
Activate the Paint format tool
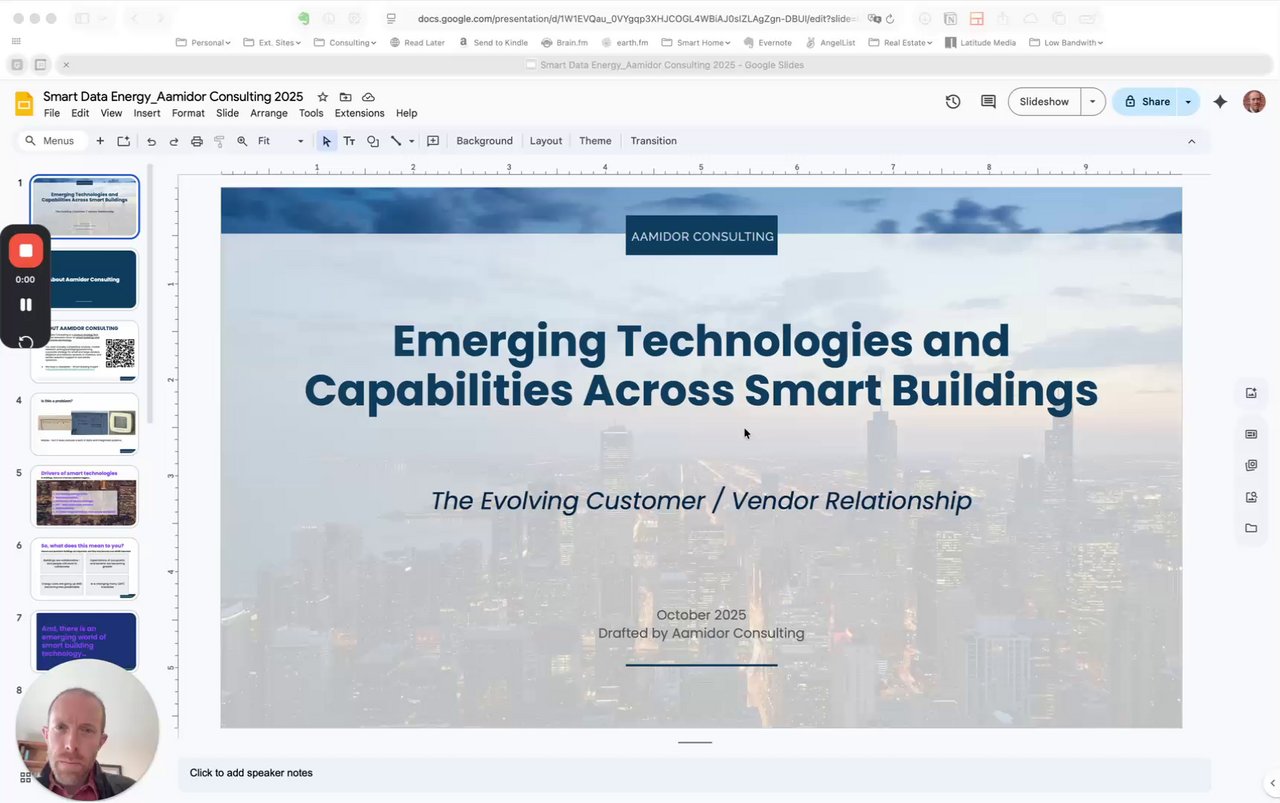pyautogui.click(x=219, y=141)
